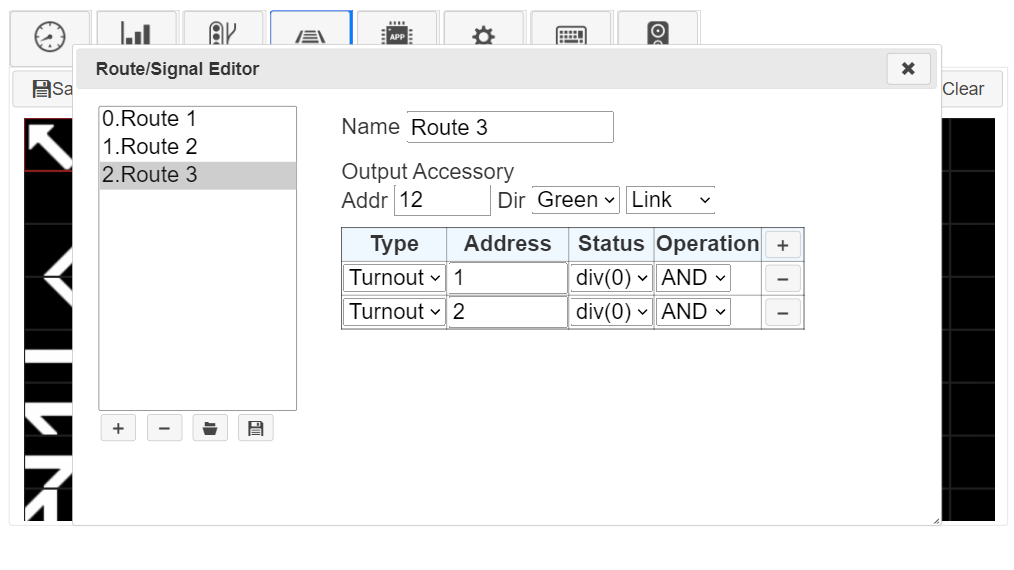The height and width of the screenshot is (570, 1014).
Task: Open routes file with folder icon
Action: click(x=210, y=428)
